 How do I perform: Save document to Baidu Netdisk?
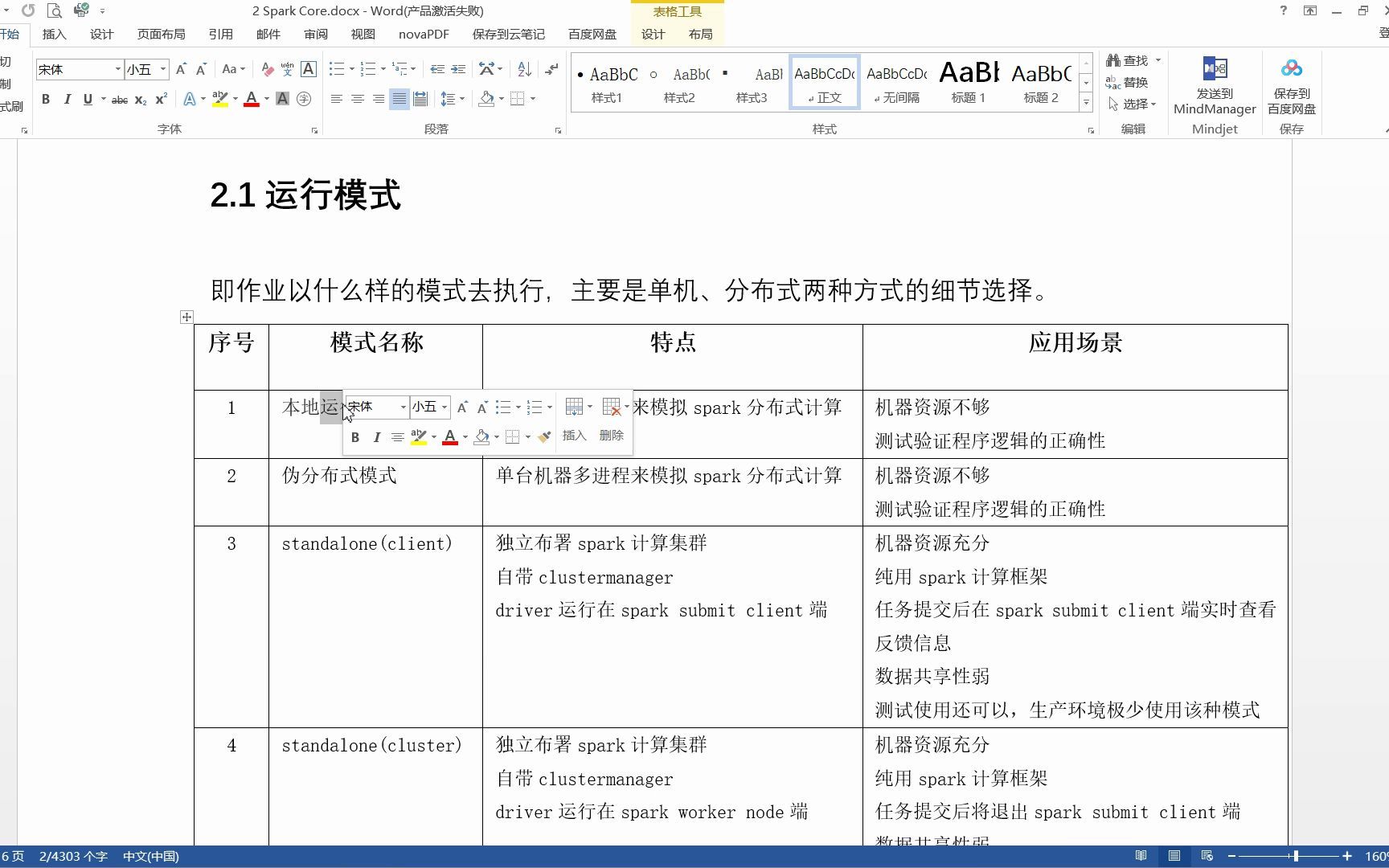[x=1292, y=87]
